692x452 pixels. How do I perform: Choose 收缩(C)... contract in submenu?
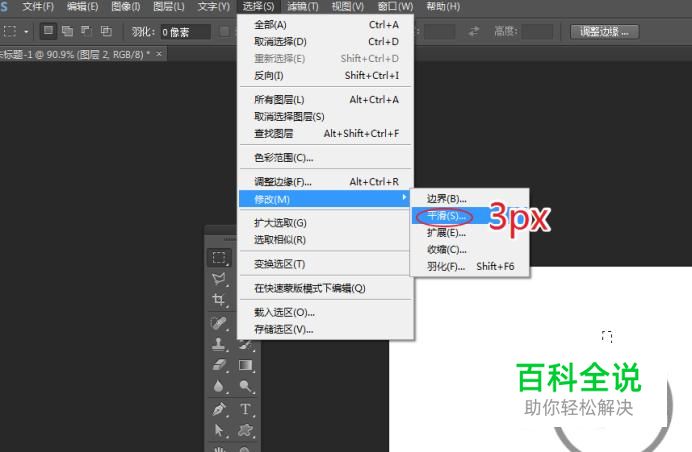470,249
